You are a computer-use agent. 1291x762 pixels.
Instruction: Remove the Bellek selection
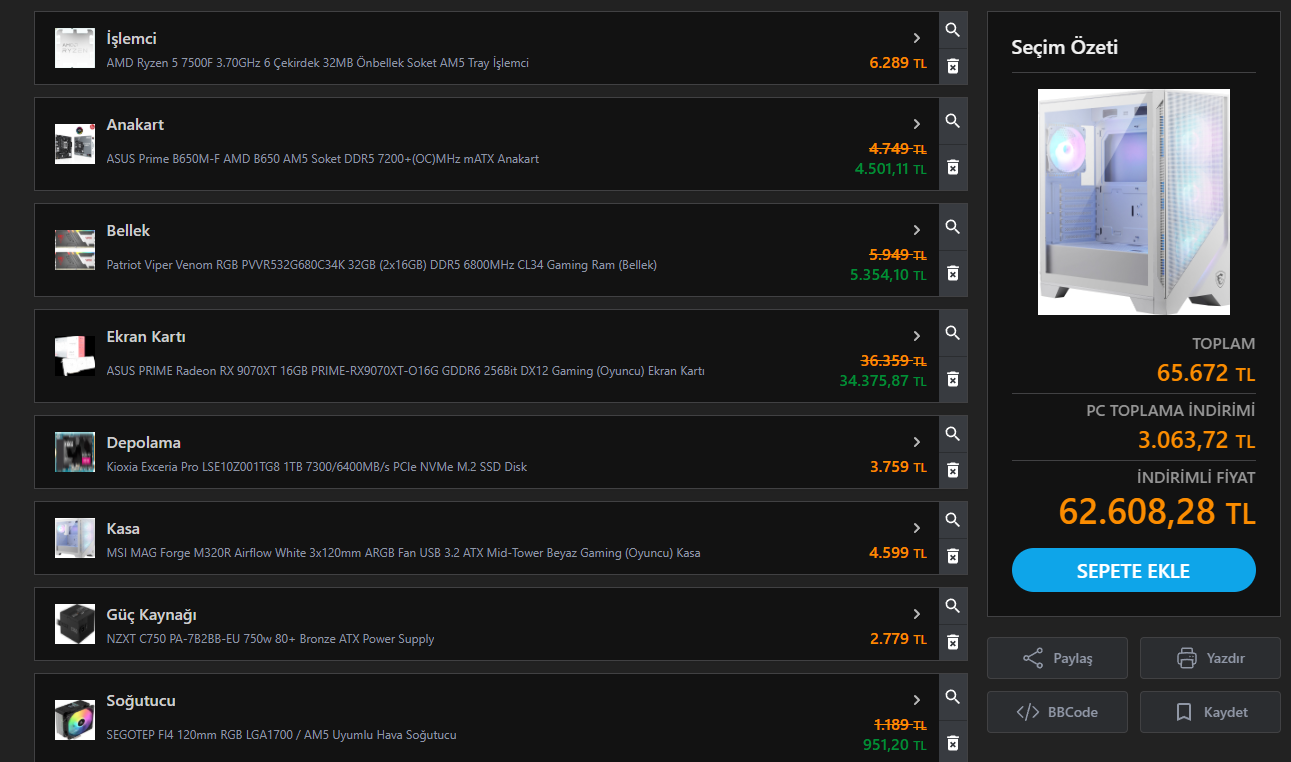[953, 273]
